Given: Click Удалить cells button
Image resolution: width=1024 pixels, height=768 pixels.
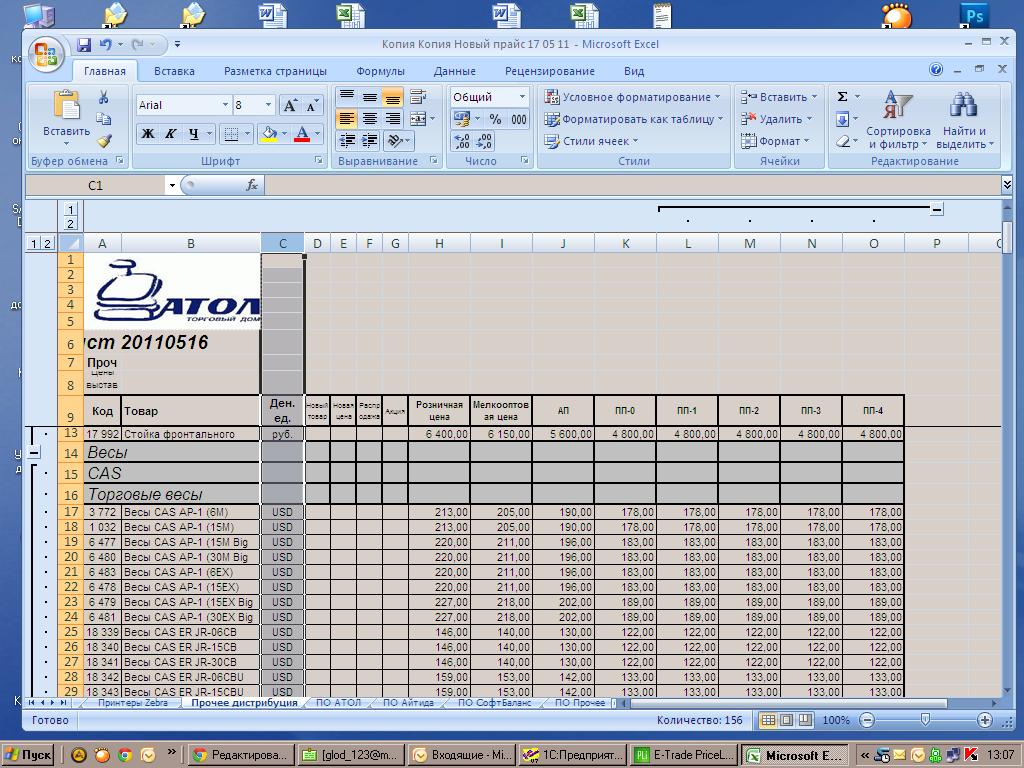Looking at the screenshot, I should 776,119.
